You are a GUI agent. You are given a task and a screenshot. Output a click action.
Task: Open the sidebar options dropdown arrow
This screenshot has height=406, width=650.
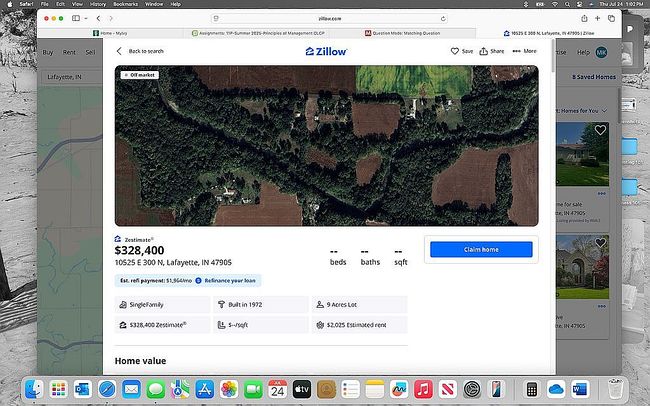86,18
